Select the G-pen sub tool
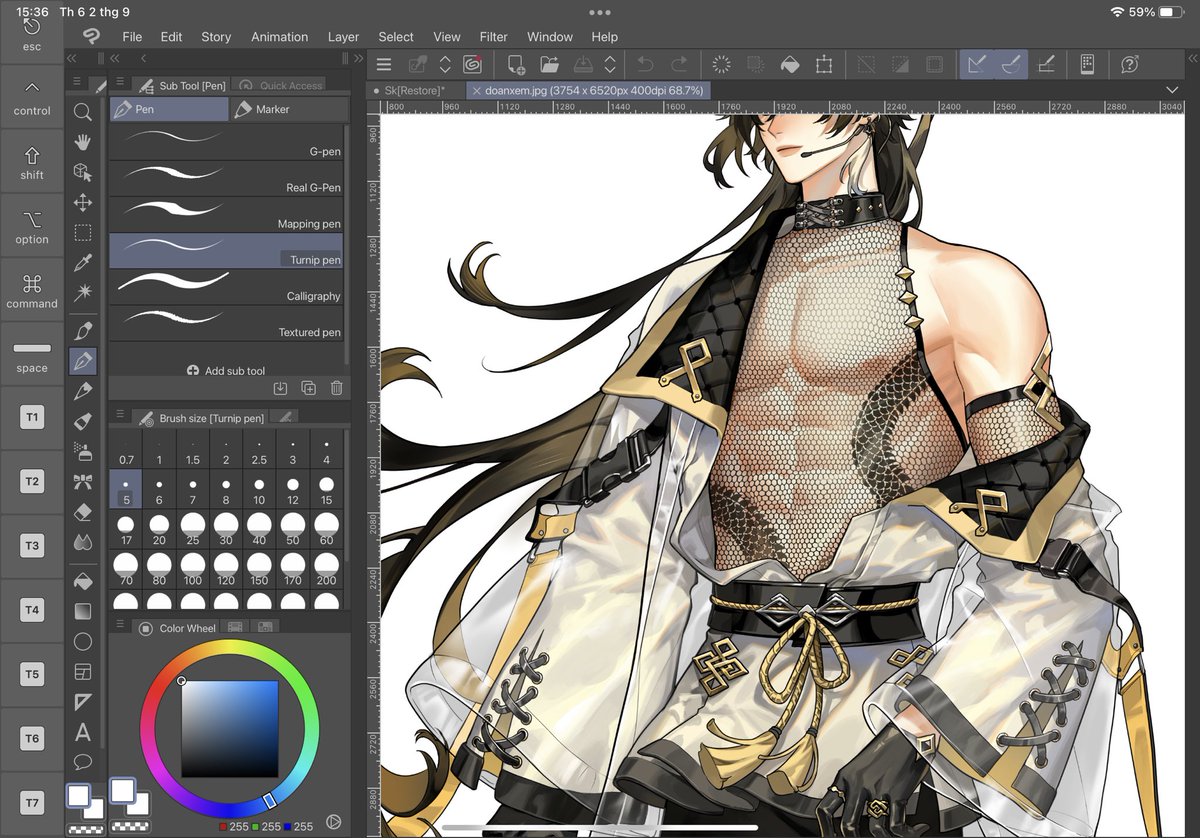This screenshot has height=838, width=1200. (x=226, y=143)
